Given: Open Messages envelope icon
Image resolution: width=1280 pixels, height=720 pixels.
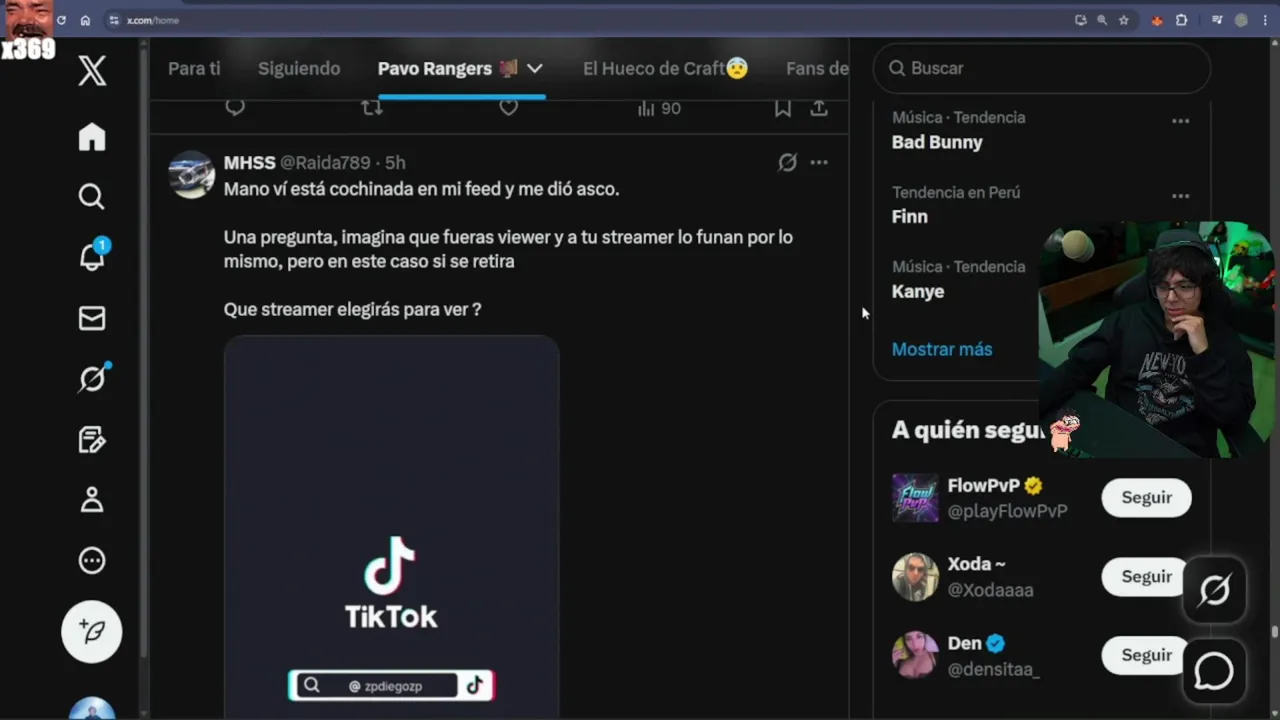Looking at the screenshot, I should (92, 318).
